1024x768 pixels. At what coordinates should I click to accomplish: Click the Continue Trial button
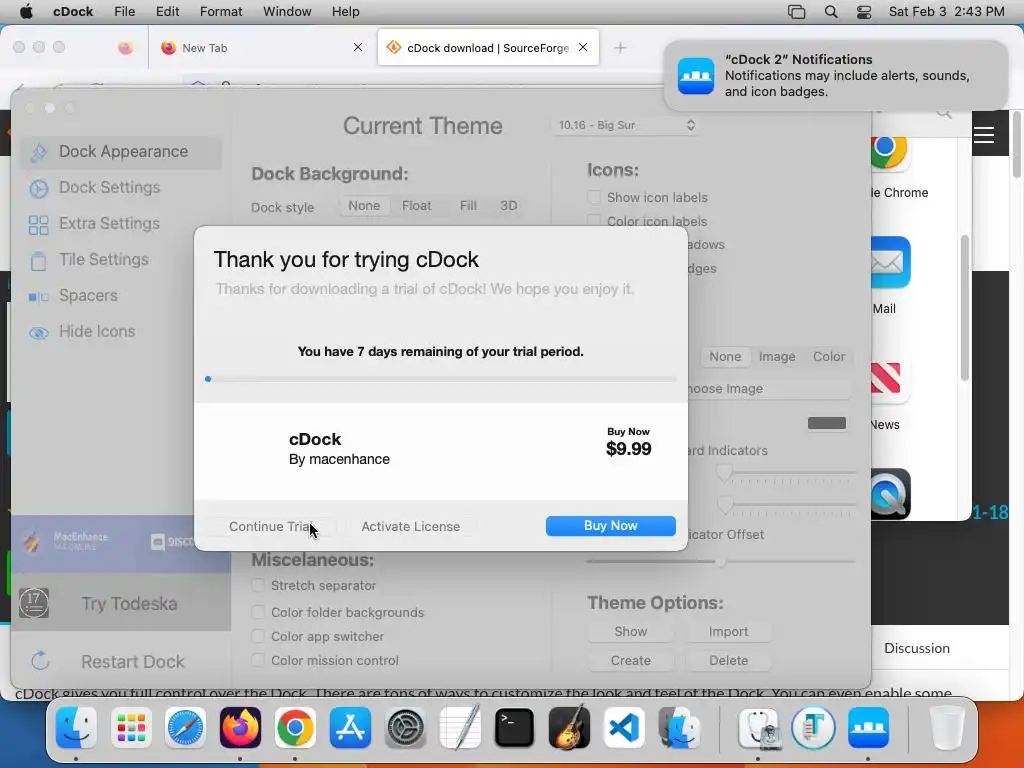(x=271, y=526)
